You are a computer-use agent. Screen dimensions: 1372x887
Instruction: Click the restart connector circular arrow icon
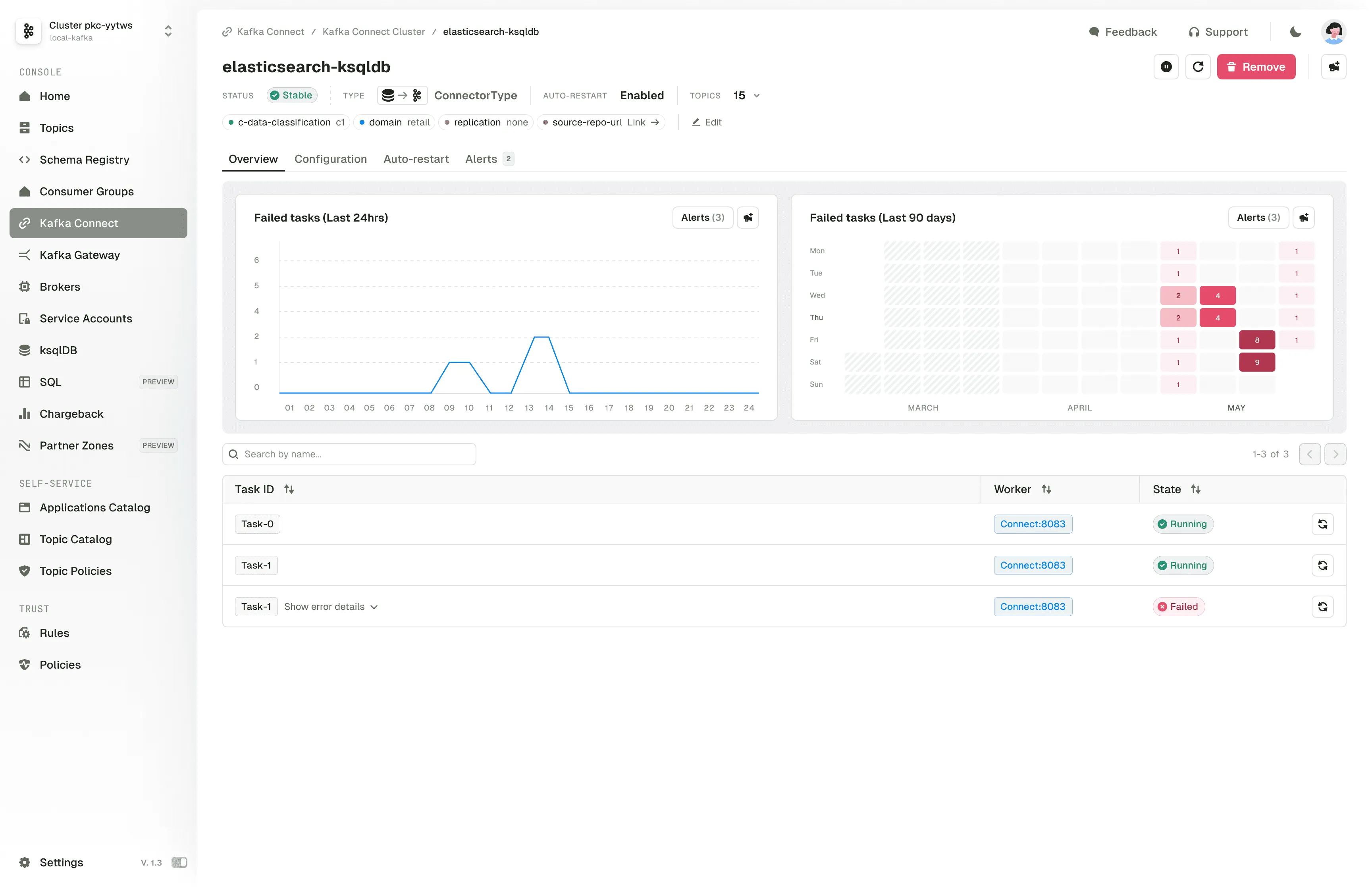pos(1198,67)
